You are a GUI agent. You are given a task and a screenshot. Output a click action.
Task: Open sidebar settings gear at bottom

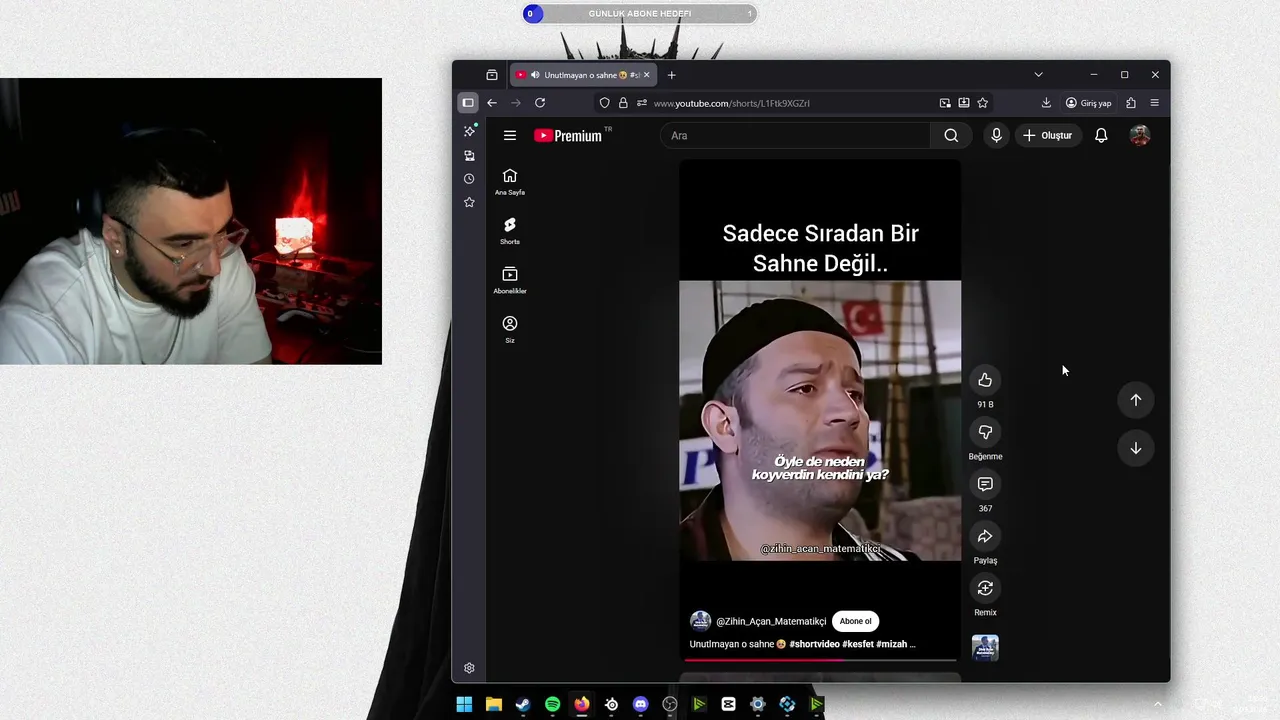pos(469,668)
